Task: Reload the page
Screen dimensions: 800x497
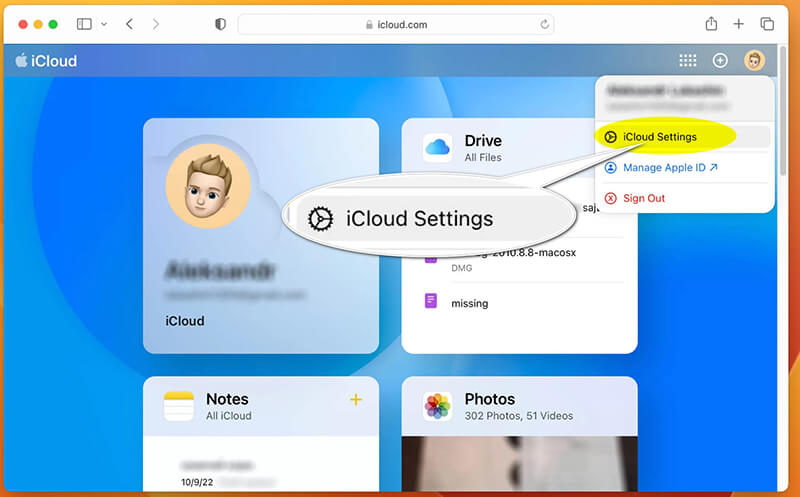Action: tap(544, 24)
